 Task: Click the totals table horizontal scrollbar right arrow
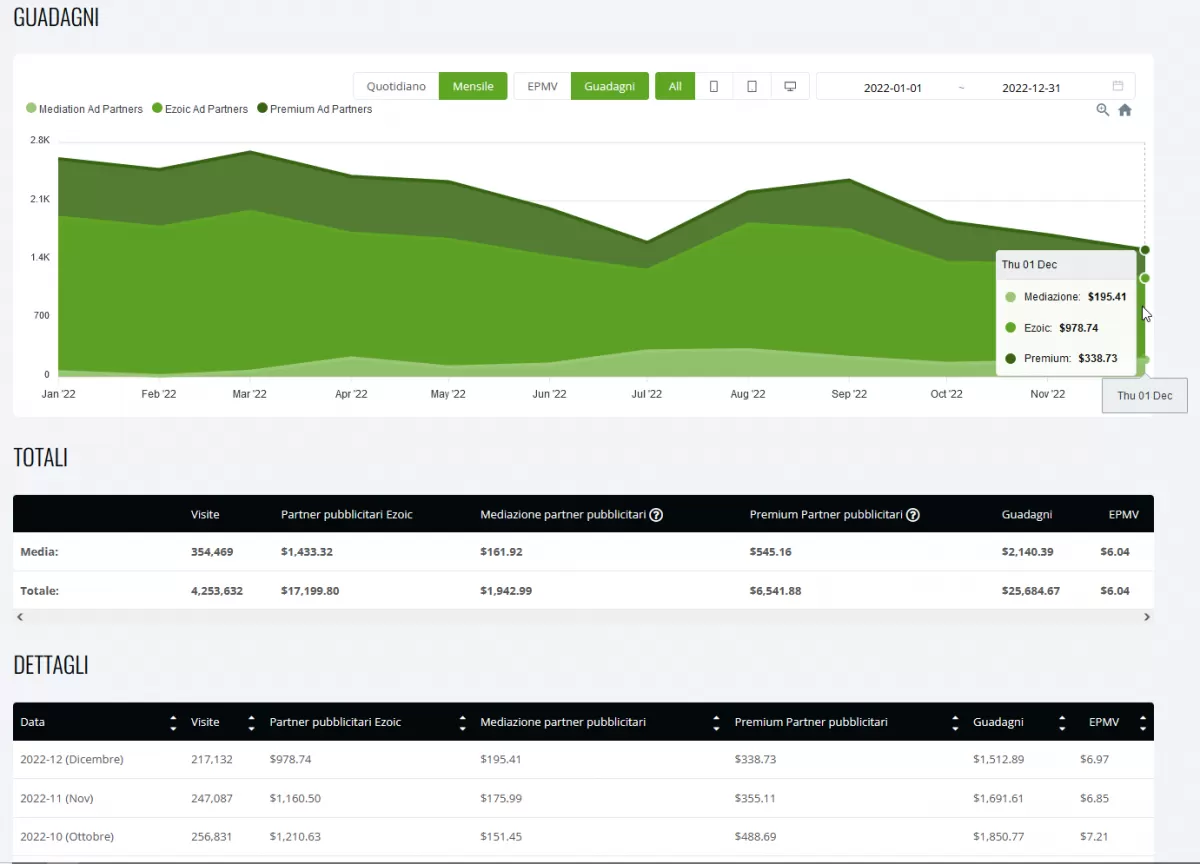click(x=1147, y=618)
